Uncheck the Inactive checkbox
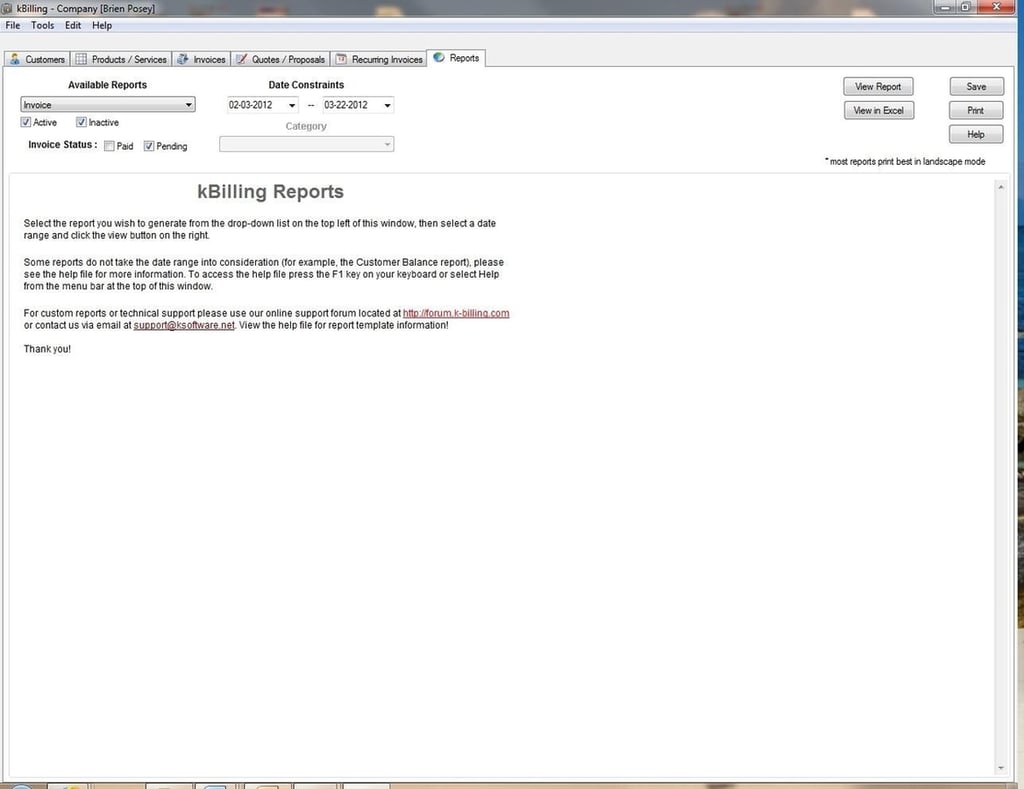Viewport: 1024px width, 789px height. (x=81, y=122)
